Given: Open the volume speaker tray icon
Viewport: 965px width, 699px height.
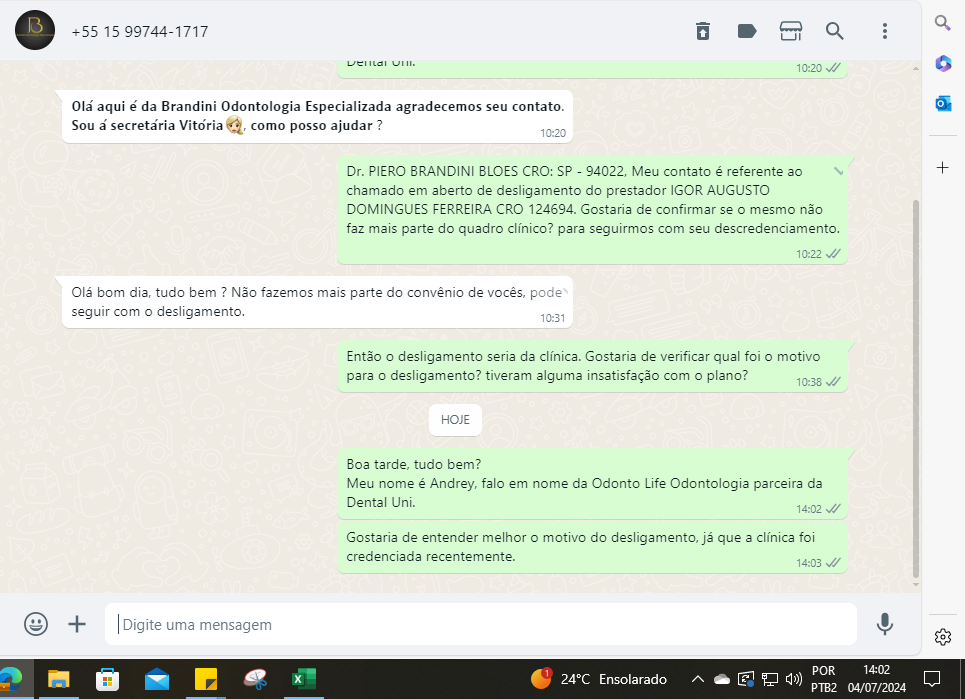Looking at the screenshot, I should tap(794, 679).
